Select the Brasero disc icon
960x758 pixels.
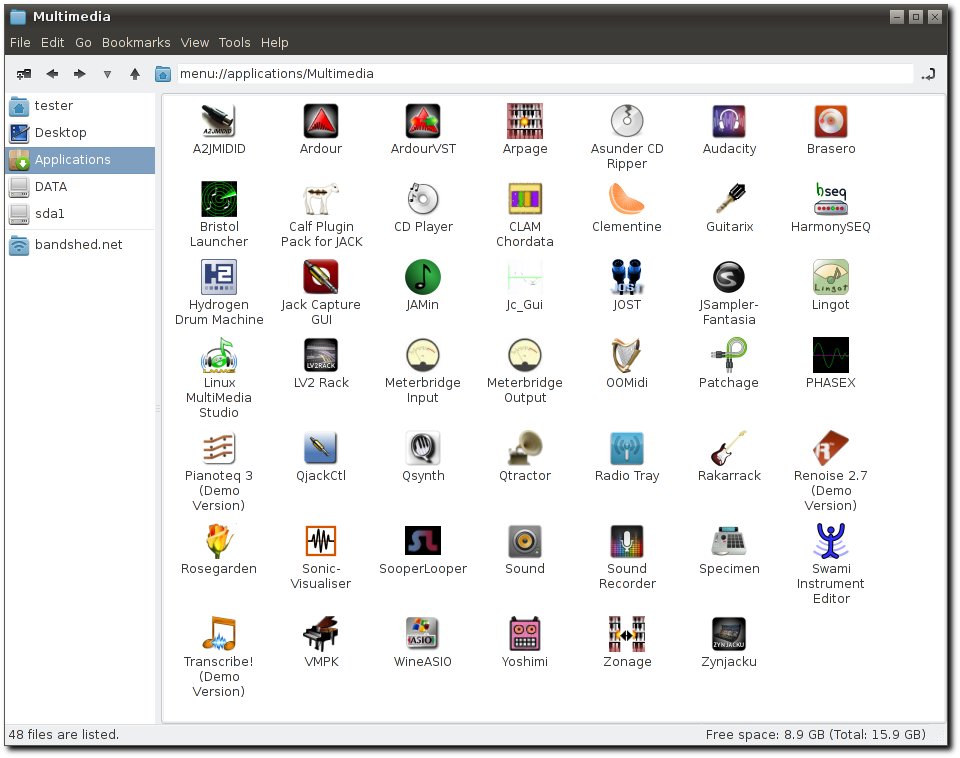pos(831,121)
